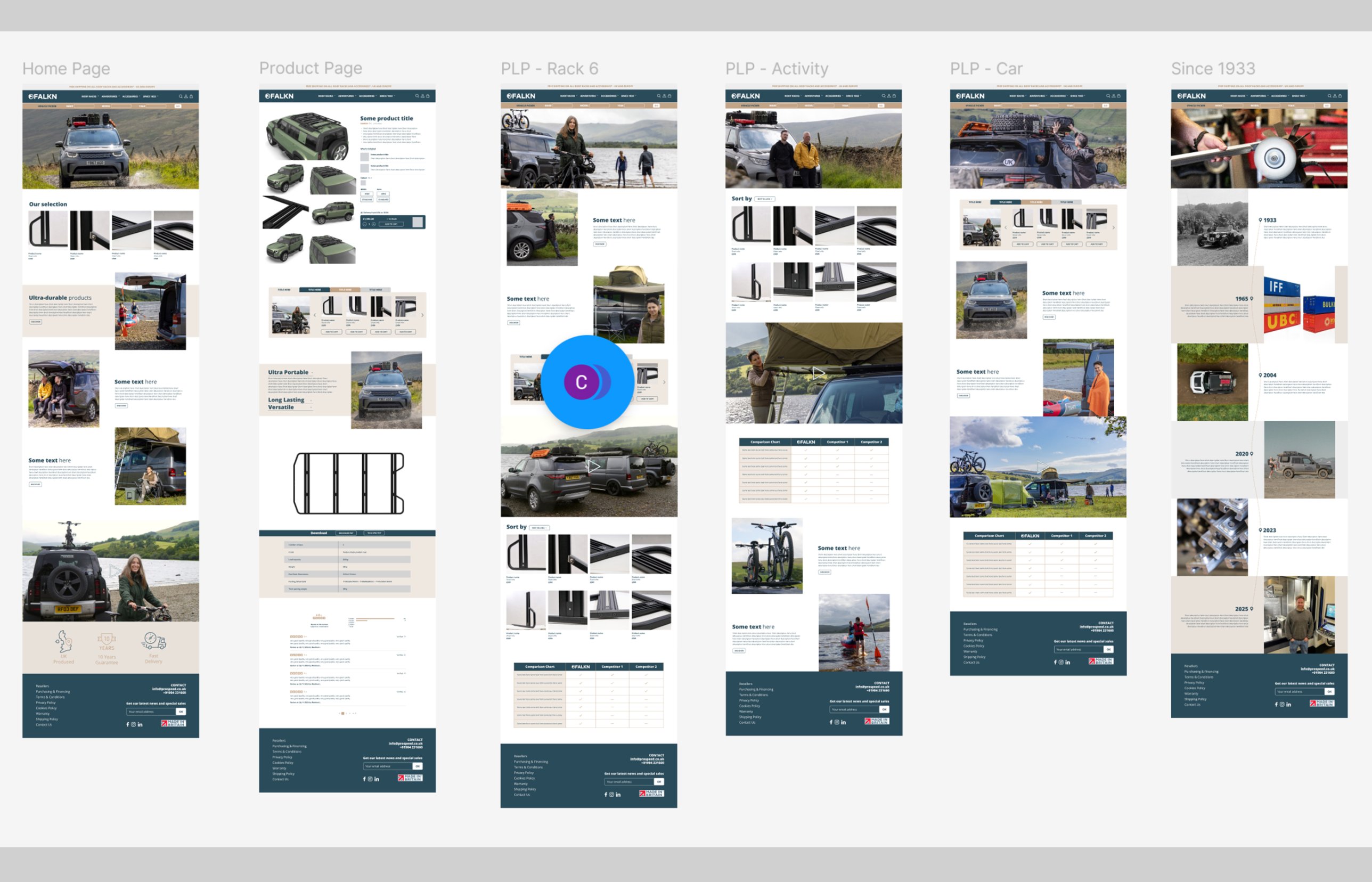Click the Fast Delivery icon on Home Page
1372x882 pixels.
pos(154,641)
